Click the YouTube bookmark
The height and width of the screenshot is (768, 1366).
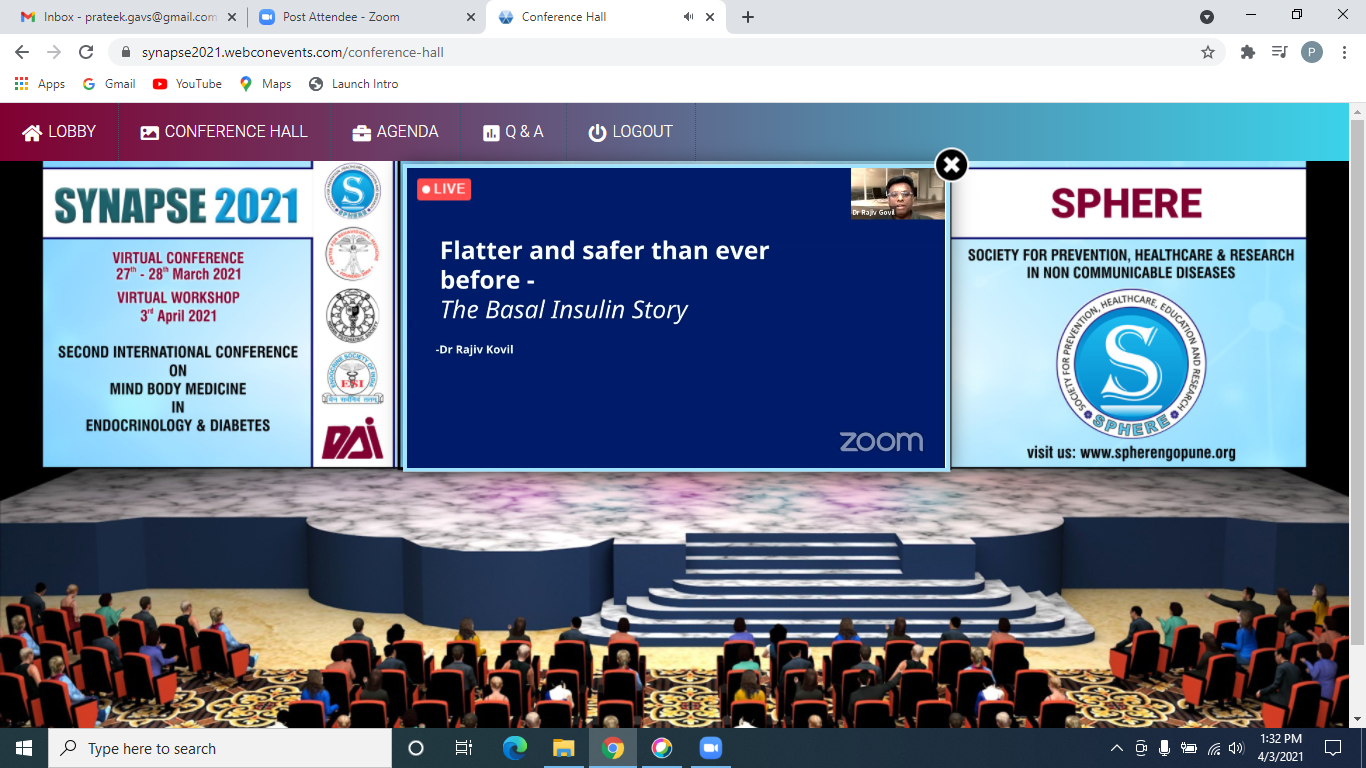[x=187, y=84]
